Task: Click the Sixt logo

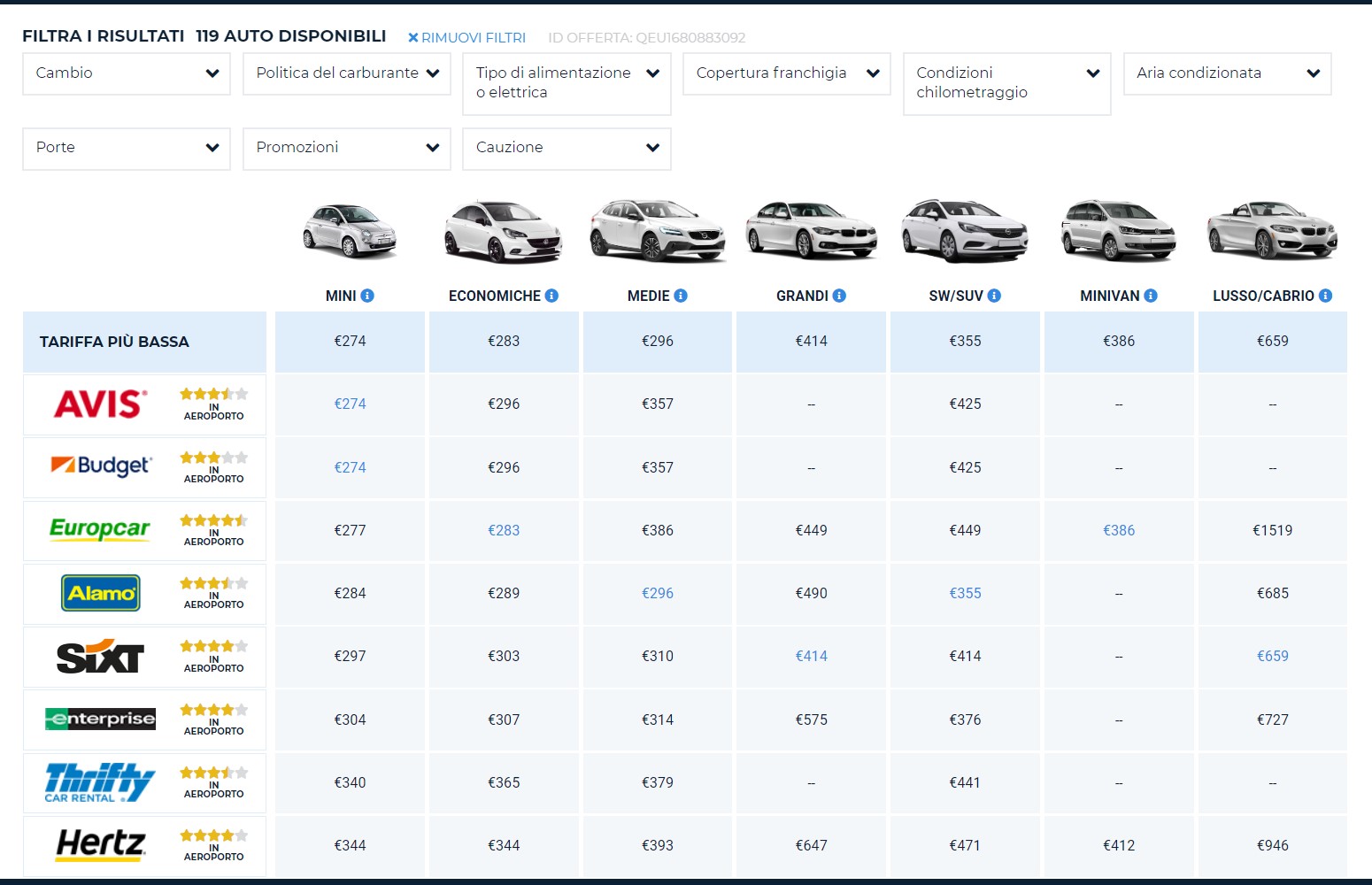Action: pyautogui.click(x=100, y=656)
